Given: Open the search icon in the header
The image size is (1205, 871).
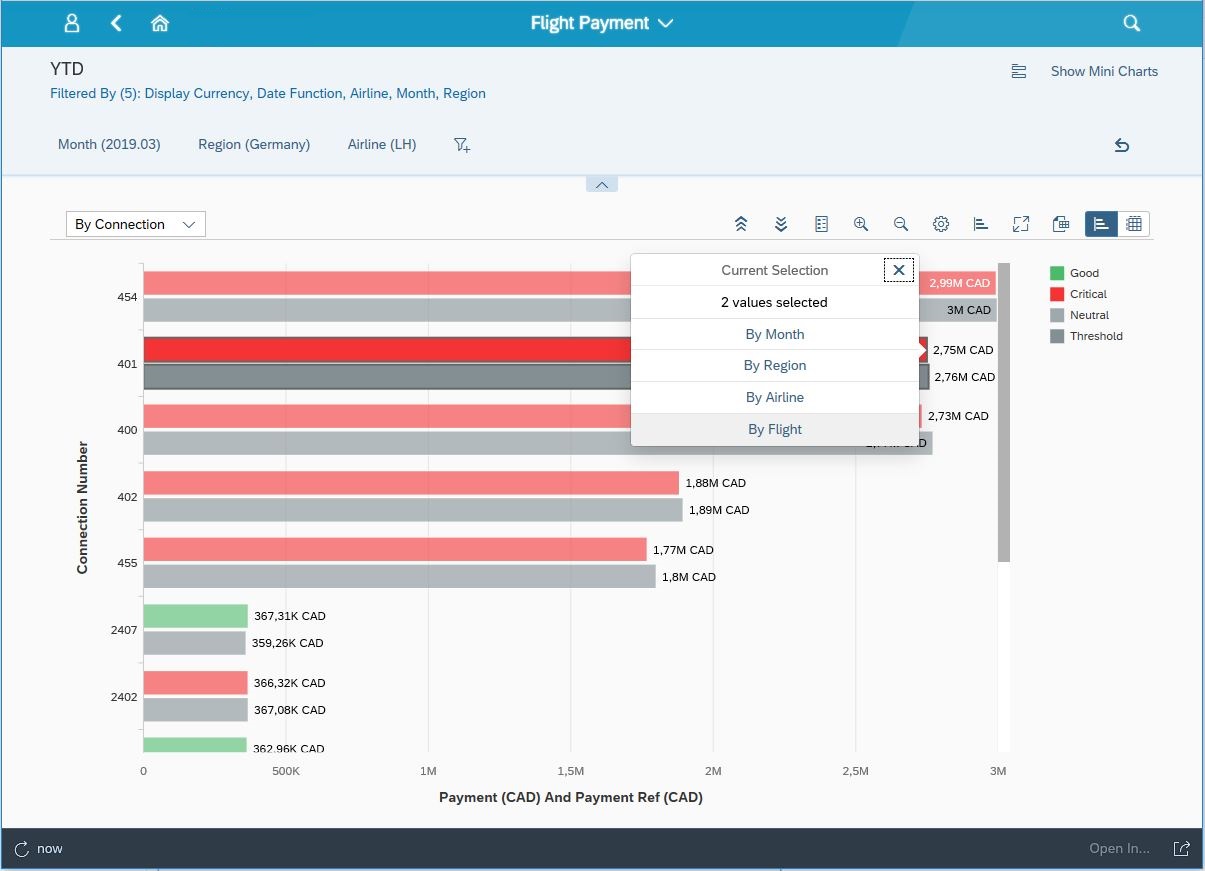Looking at the screenshot, I should coord(1131,22).
